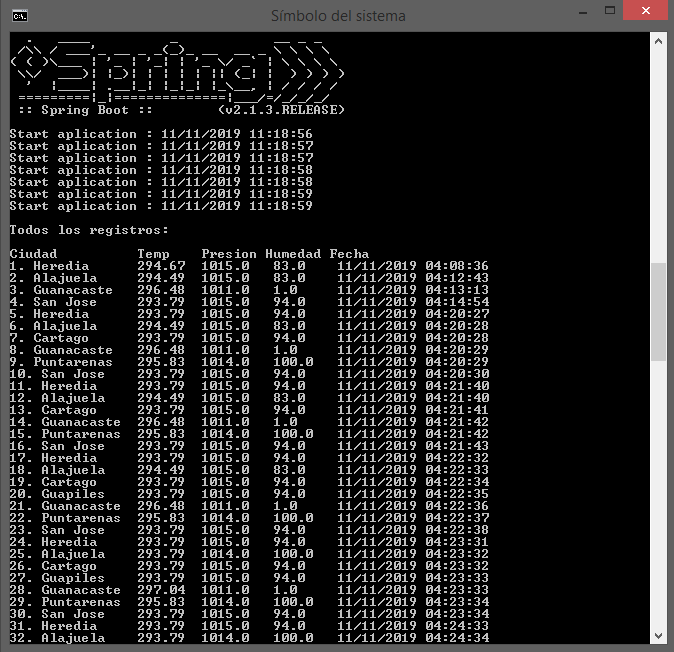
Task: Click the Presion column header
Action: point(229,254)
